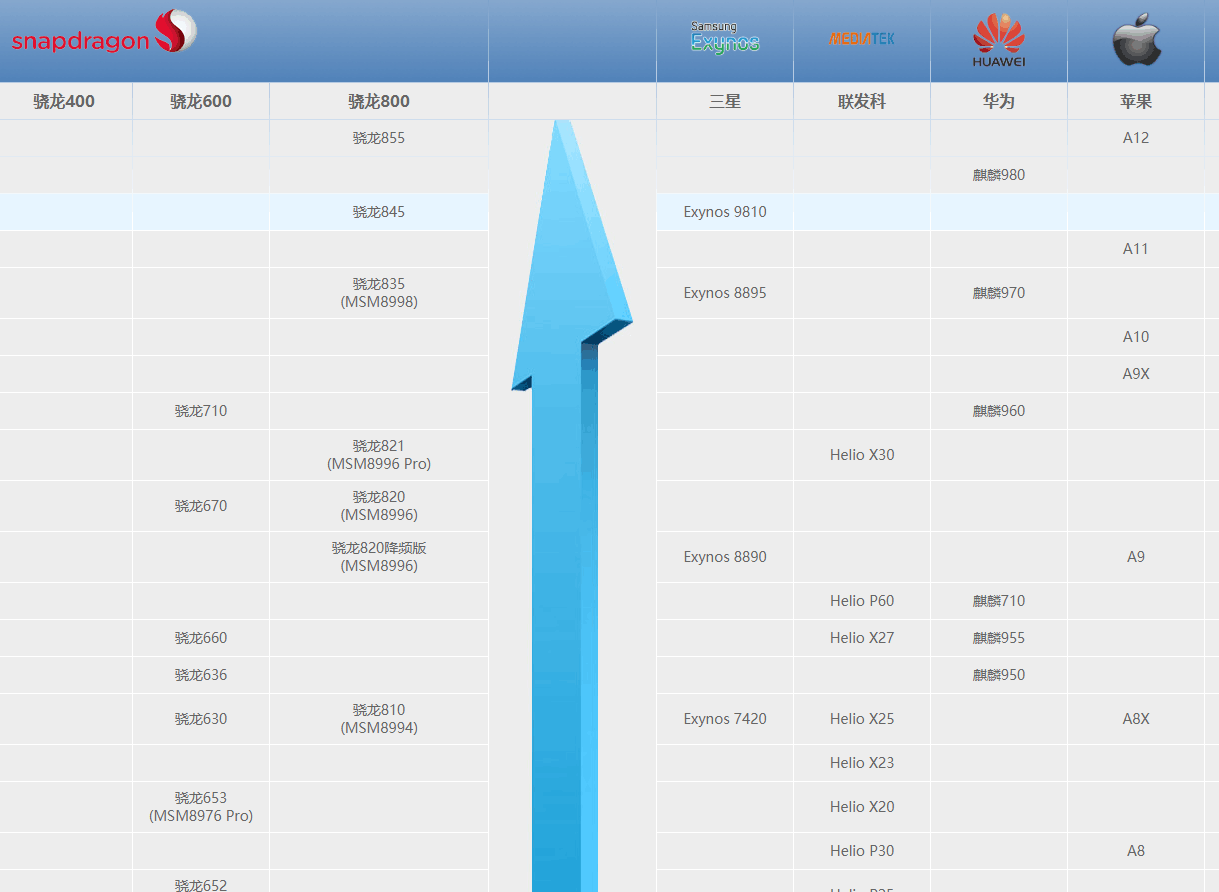Click the 麒麟980 entry
This screenshot has height=892, width=1219.
[x=999, y=175]
